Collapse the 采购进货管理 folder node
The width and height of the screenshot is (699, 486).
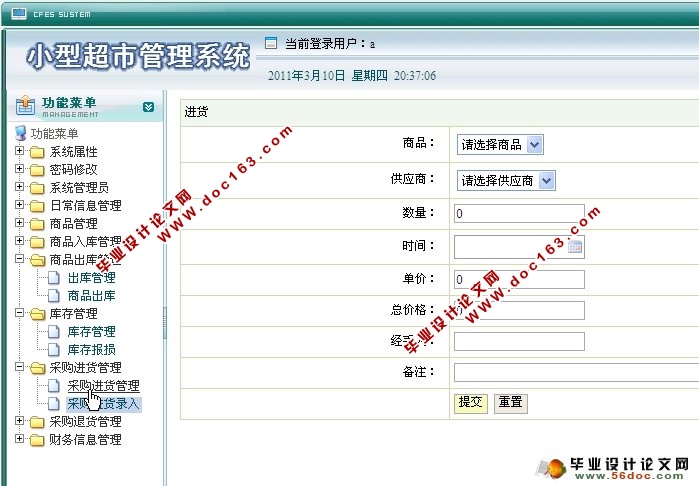pos(19,367)
